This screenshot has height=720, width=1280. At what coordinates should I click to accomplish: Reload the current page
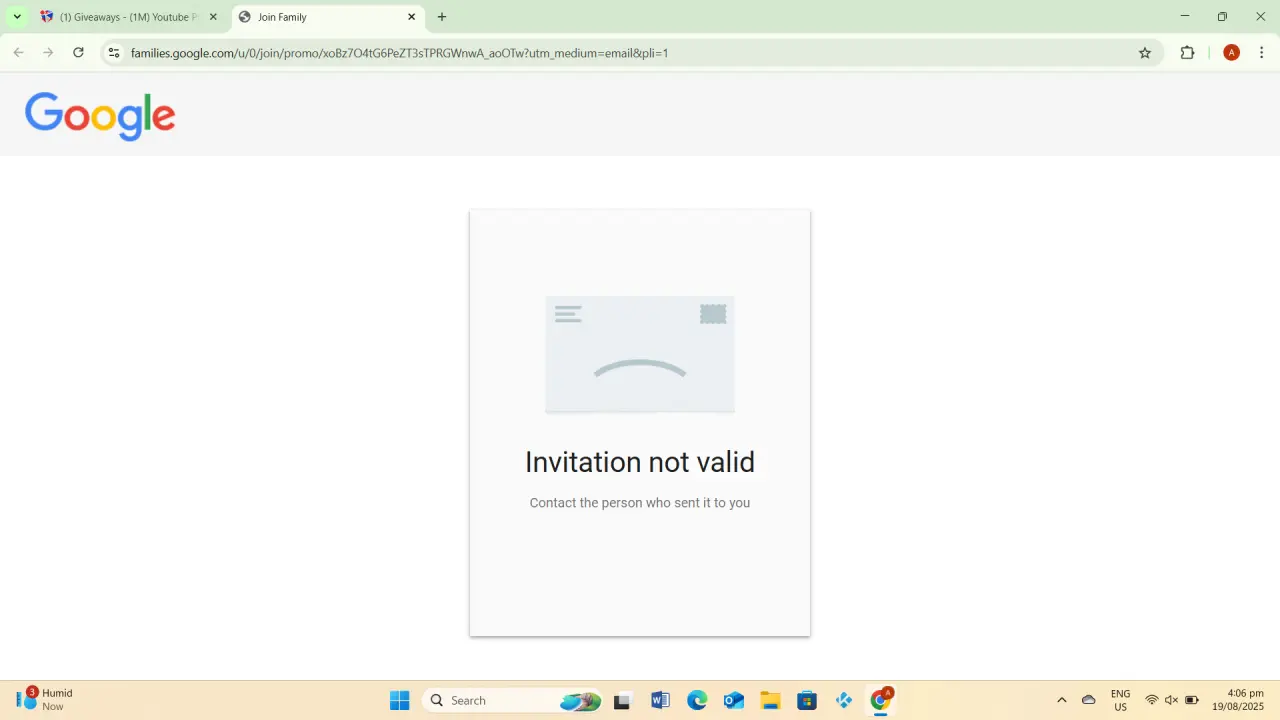(78, 53)
